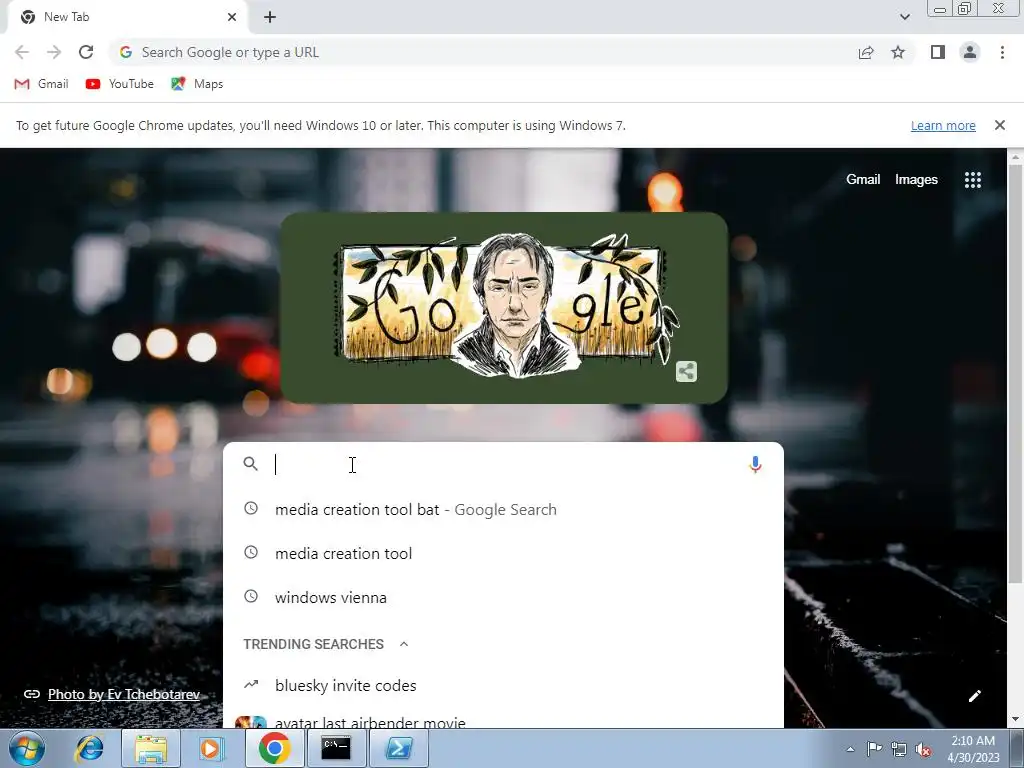
Task: Close the New Tab tab
Action: click(232, 17)
